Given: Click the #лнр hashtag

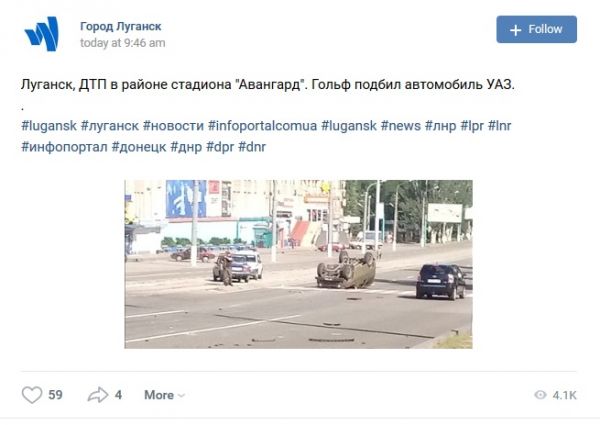Looking at the screenshot, I should tap(440, 125).
